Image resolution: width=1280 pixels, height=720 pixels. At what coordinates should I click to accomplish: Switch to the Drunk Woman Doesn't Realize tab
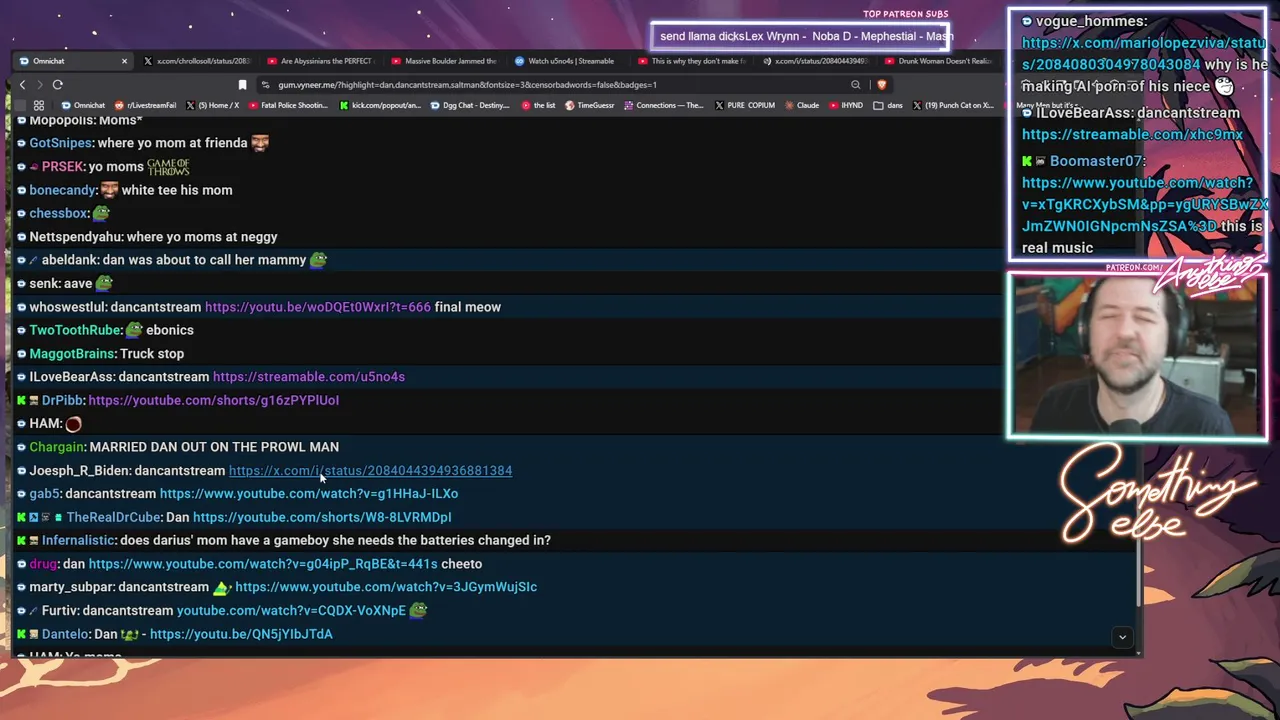(940, 61)
